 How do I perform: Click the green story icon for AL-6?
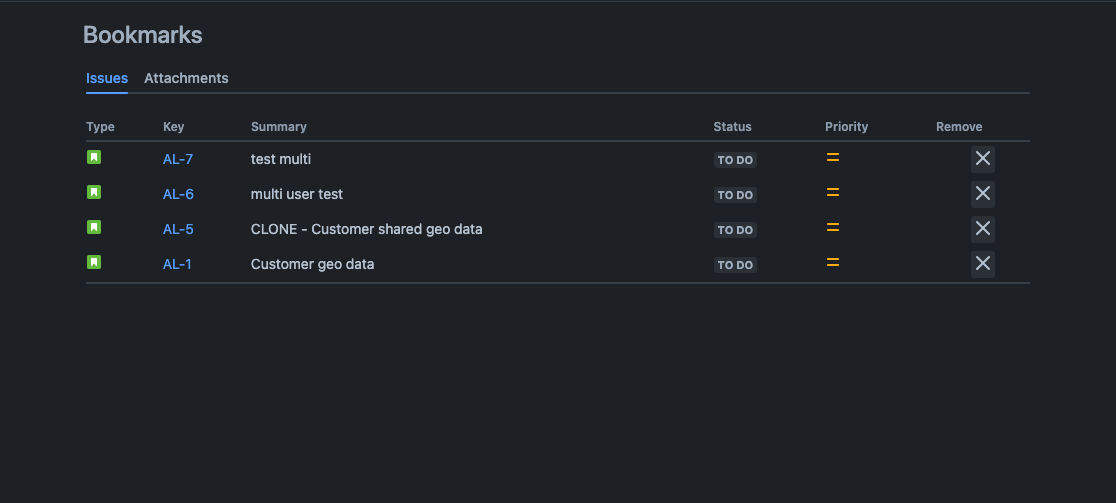click(x=94, y=192)
